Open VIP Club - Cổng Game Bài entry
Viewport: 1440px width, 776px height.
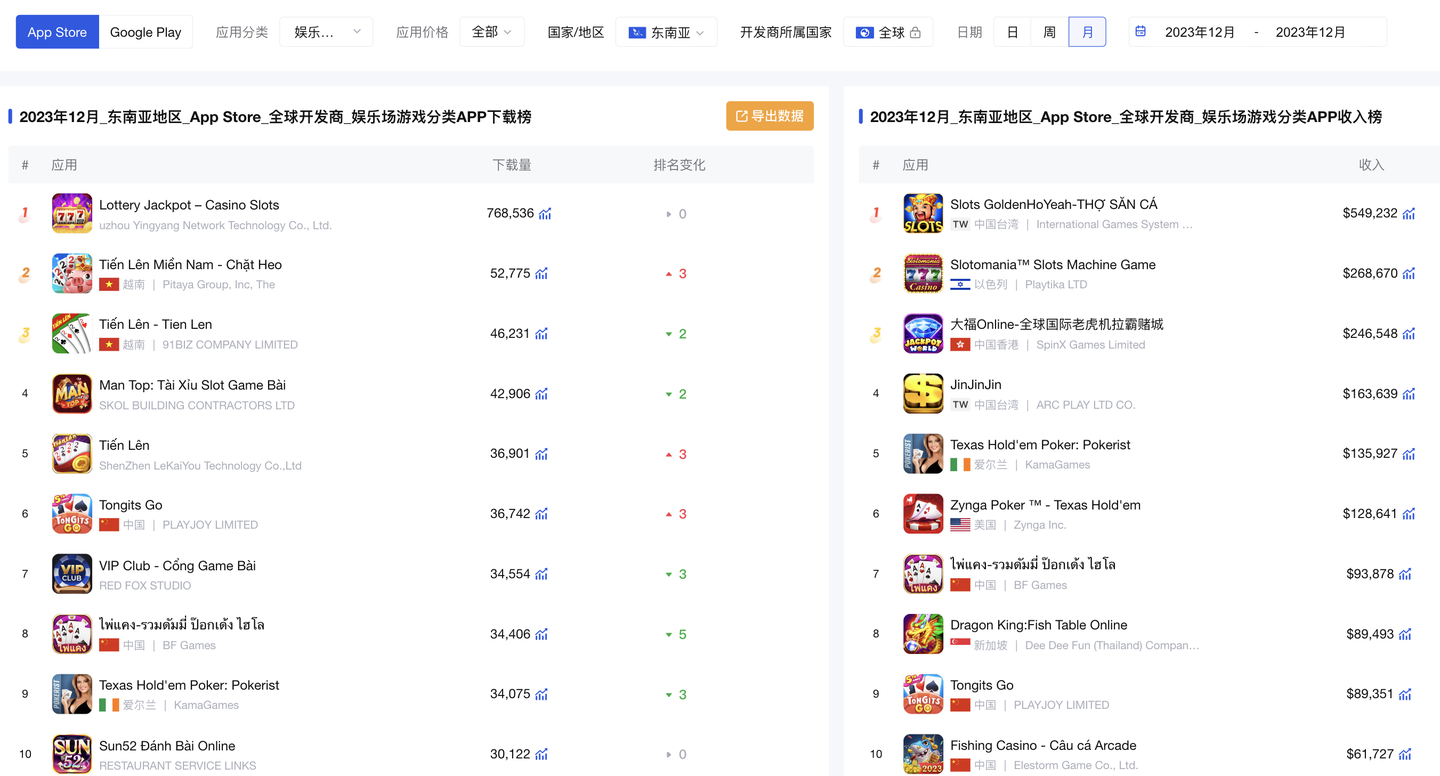click(177, 565)
